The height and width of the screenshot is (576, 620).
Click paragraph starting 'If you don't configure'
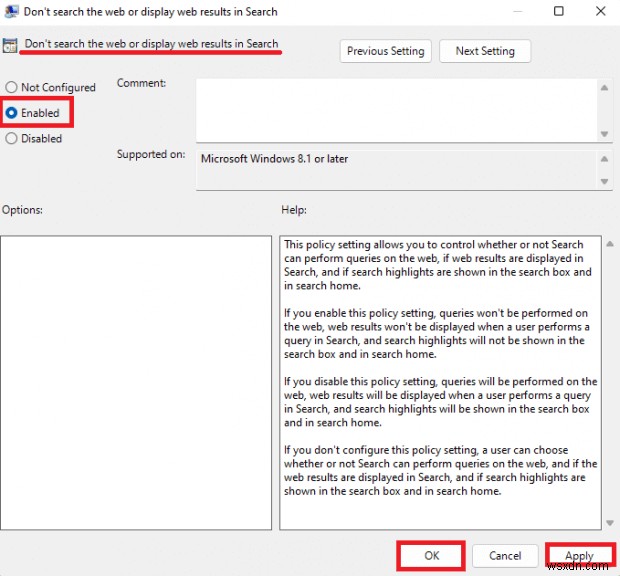pos(440,470)
